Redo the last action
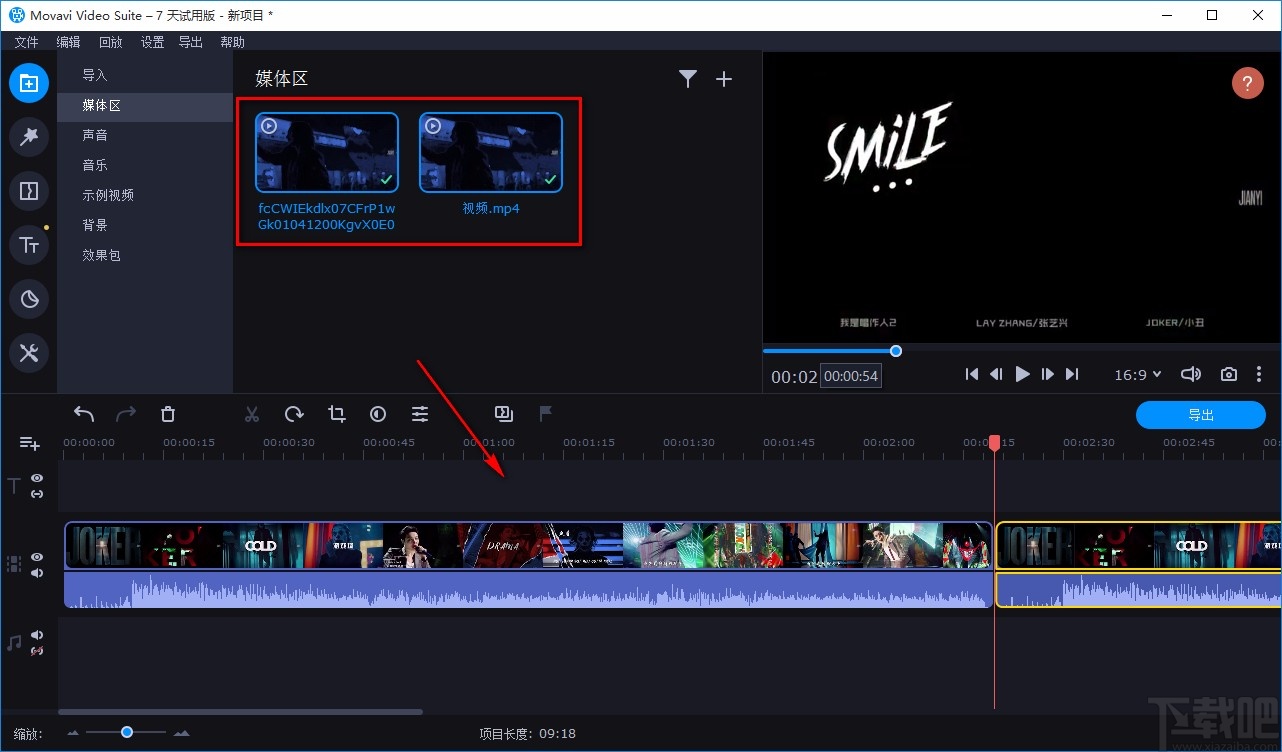Image resolution: width=1282 pixels, height=752 pixels. pyautogui.click(x=126, y=414)
